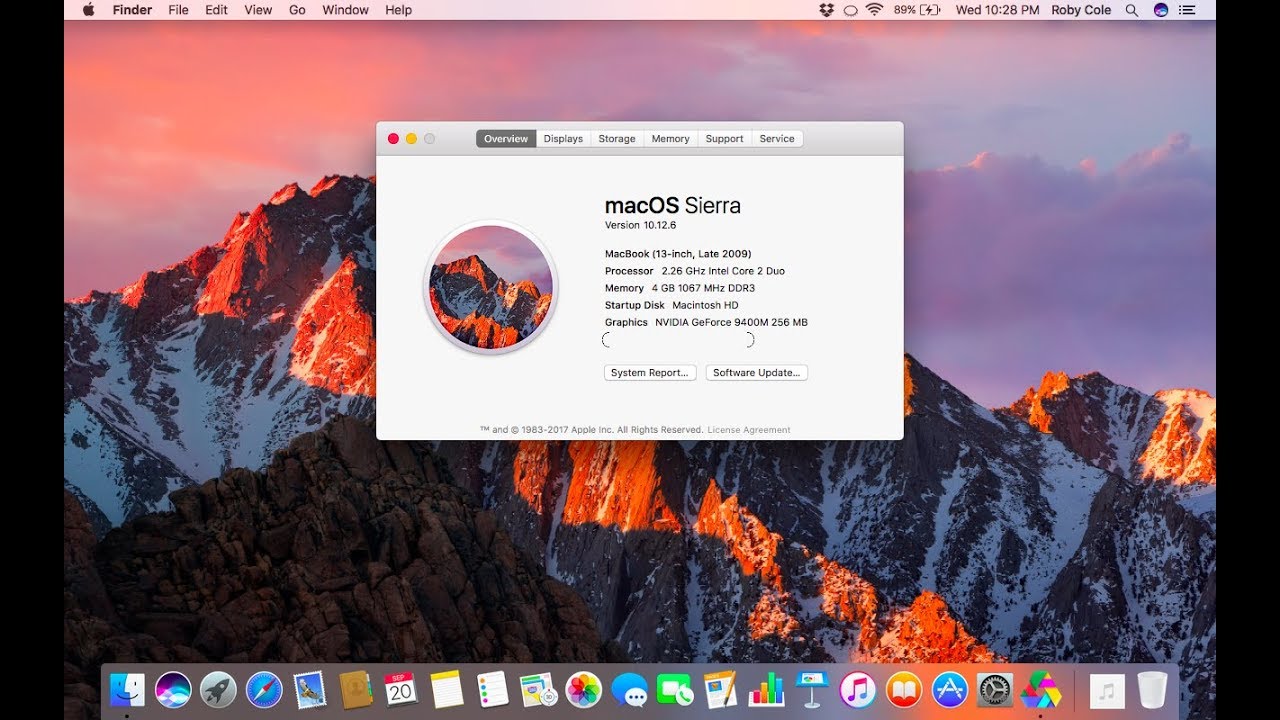Open the Apple menu
Image resolution: width=1280 pixels, height=720 pixels.
point(88,10)
